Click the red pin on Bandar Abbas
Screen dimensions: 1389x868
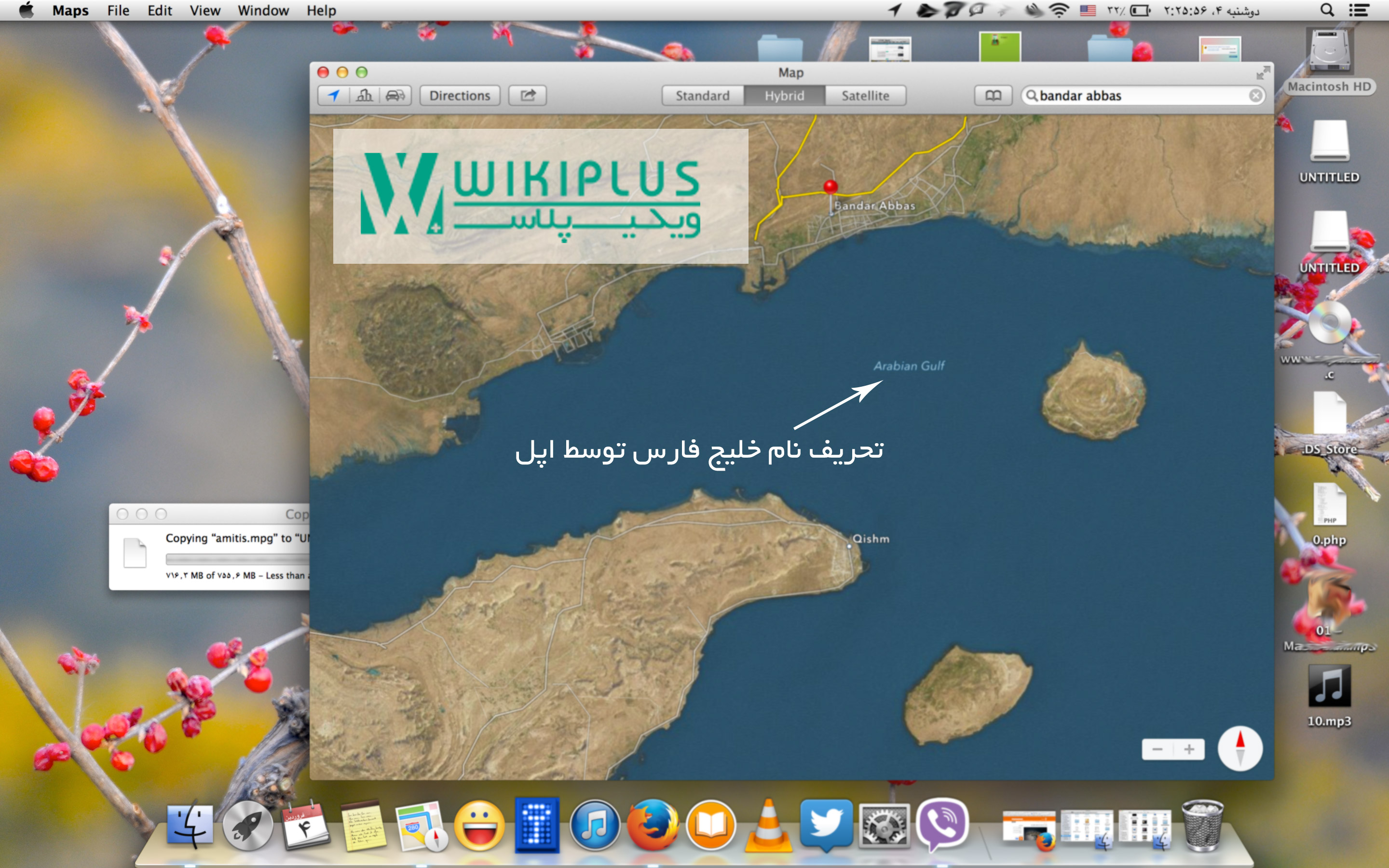tap(830, 187)
